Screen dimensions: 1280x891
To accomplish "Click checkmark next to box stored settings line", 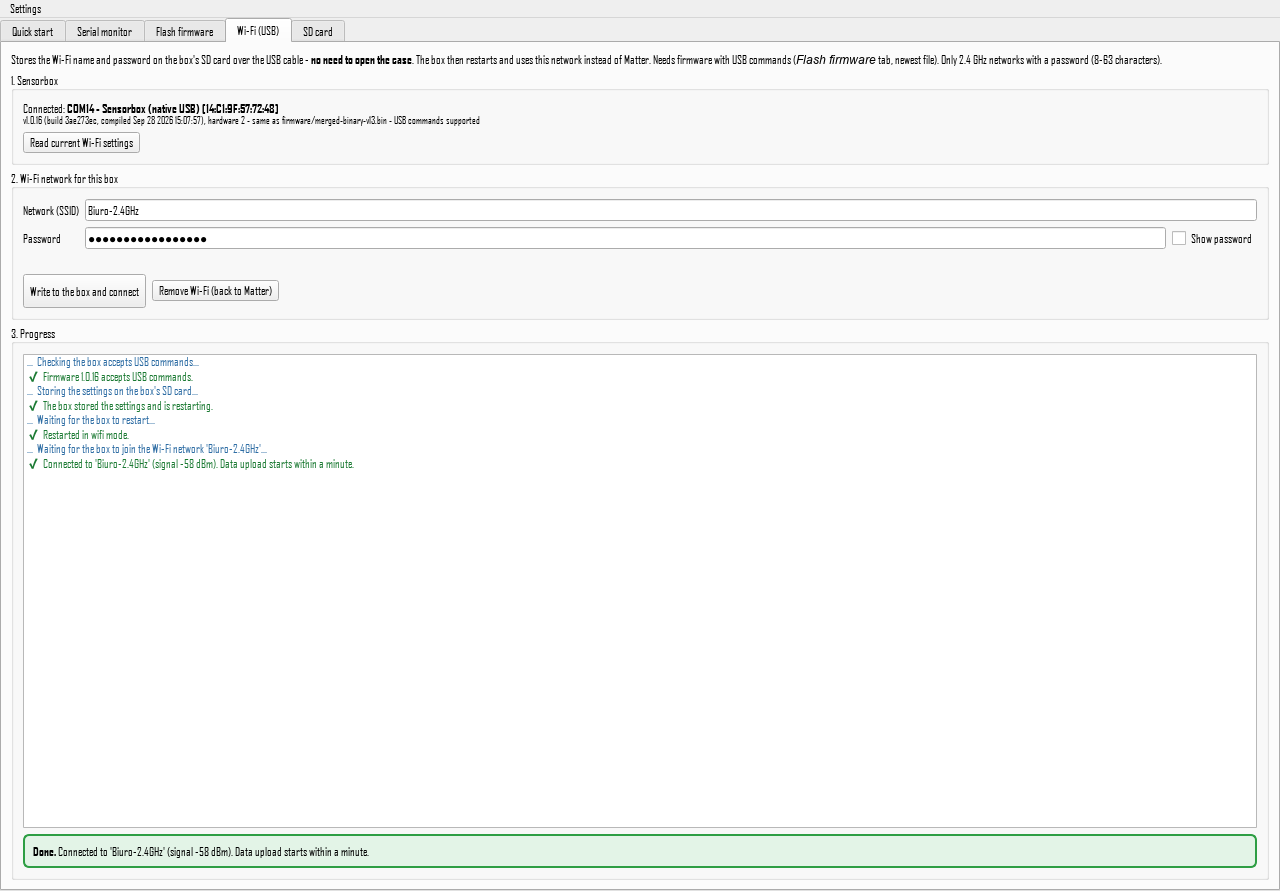I will click(x=33, y=406).
